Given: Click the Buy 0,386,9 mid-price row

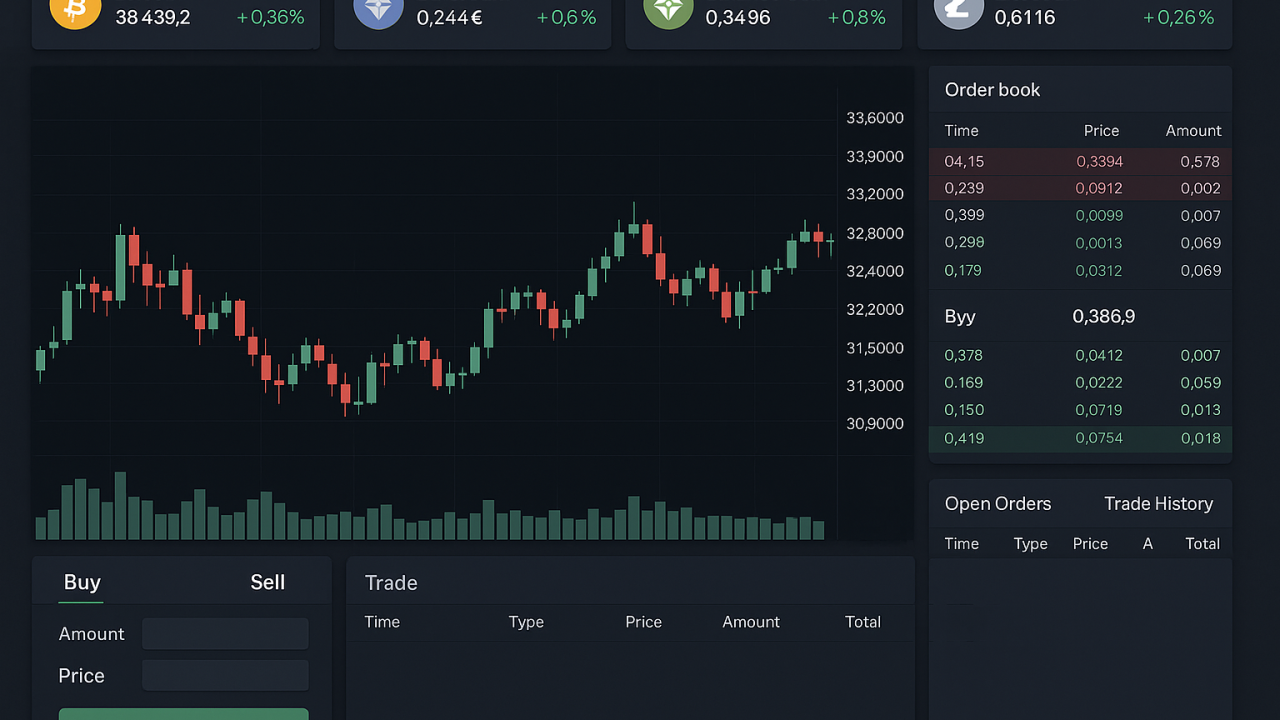Looking at the screenshot, I should coord(1080,316).
